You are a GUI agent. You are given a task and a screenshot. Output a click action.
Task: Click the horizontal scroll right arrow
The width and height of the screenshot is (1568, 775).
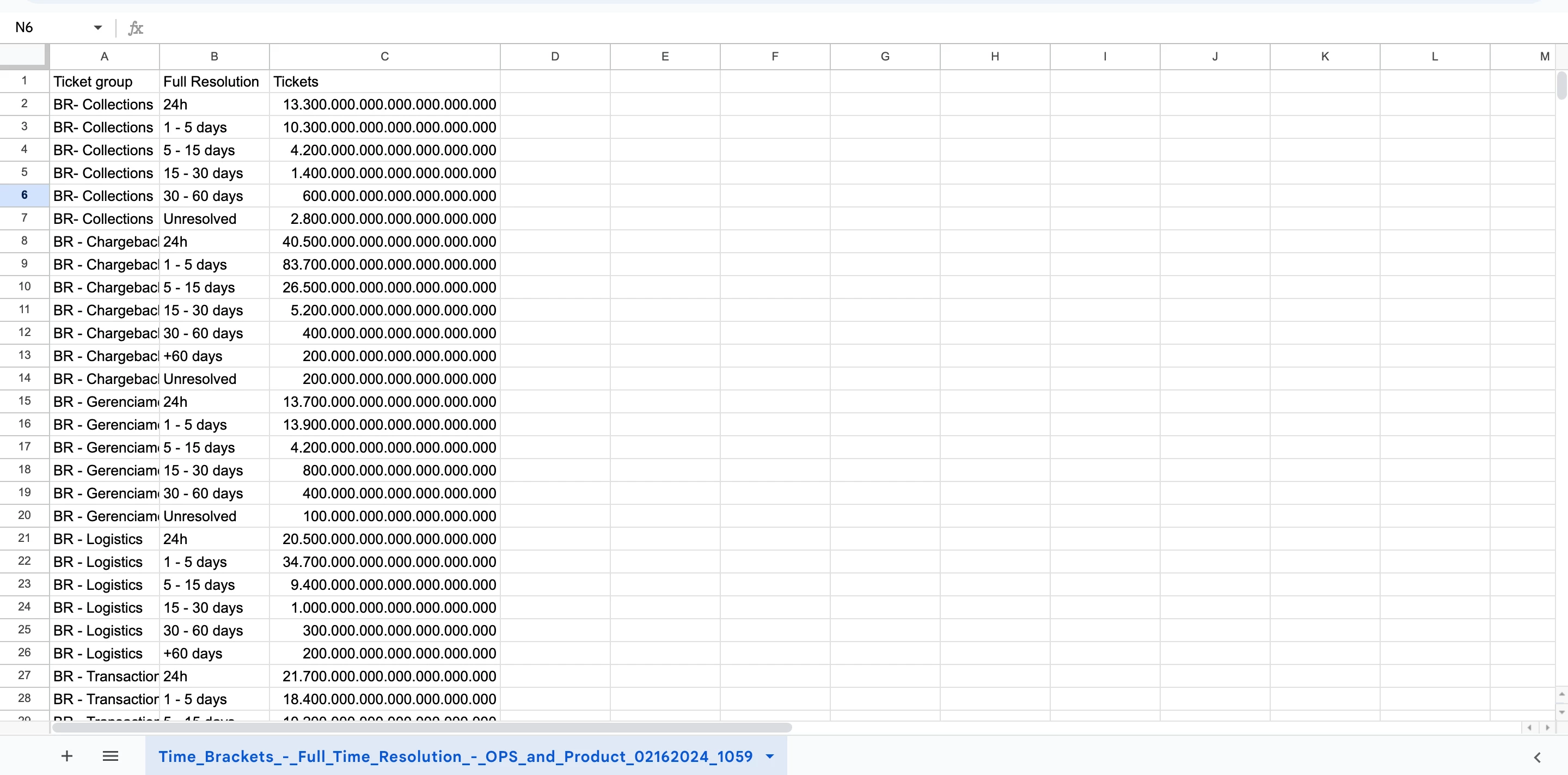[1547, 728]
